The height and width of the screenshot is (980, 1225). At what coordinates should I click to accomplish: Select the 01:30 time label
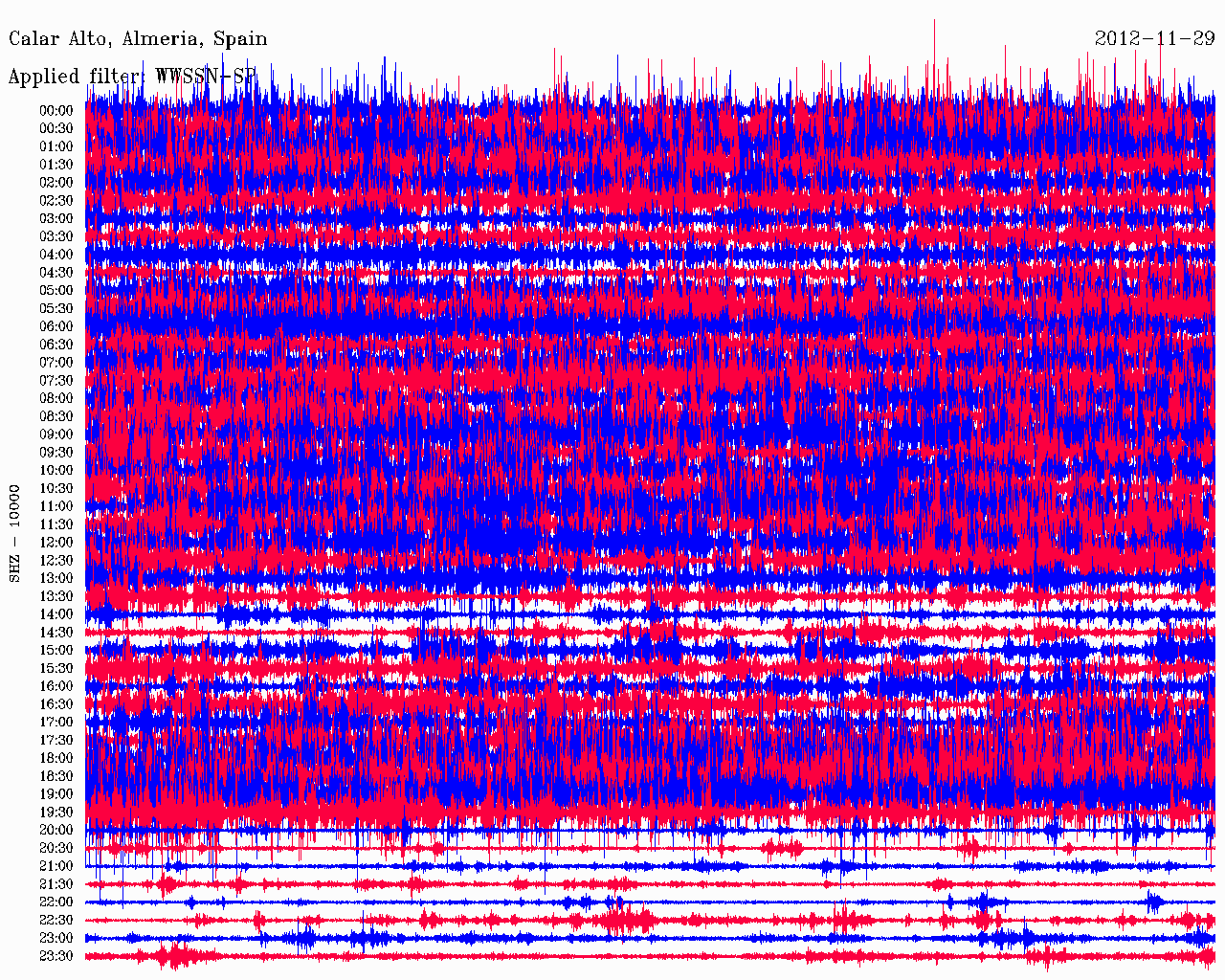pyautogui.click(x=56, y=165)
